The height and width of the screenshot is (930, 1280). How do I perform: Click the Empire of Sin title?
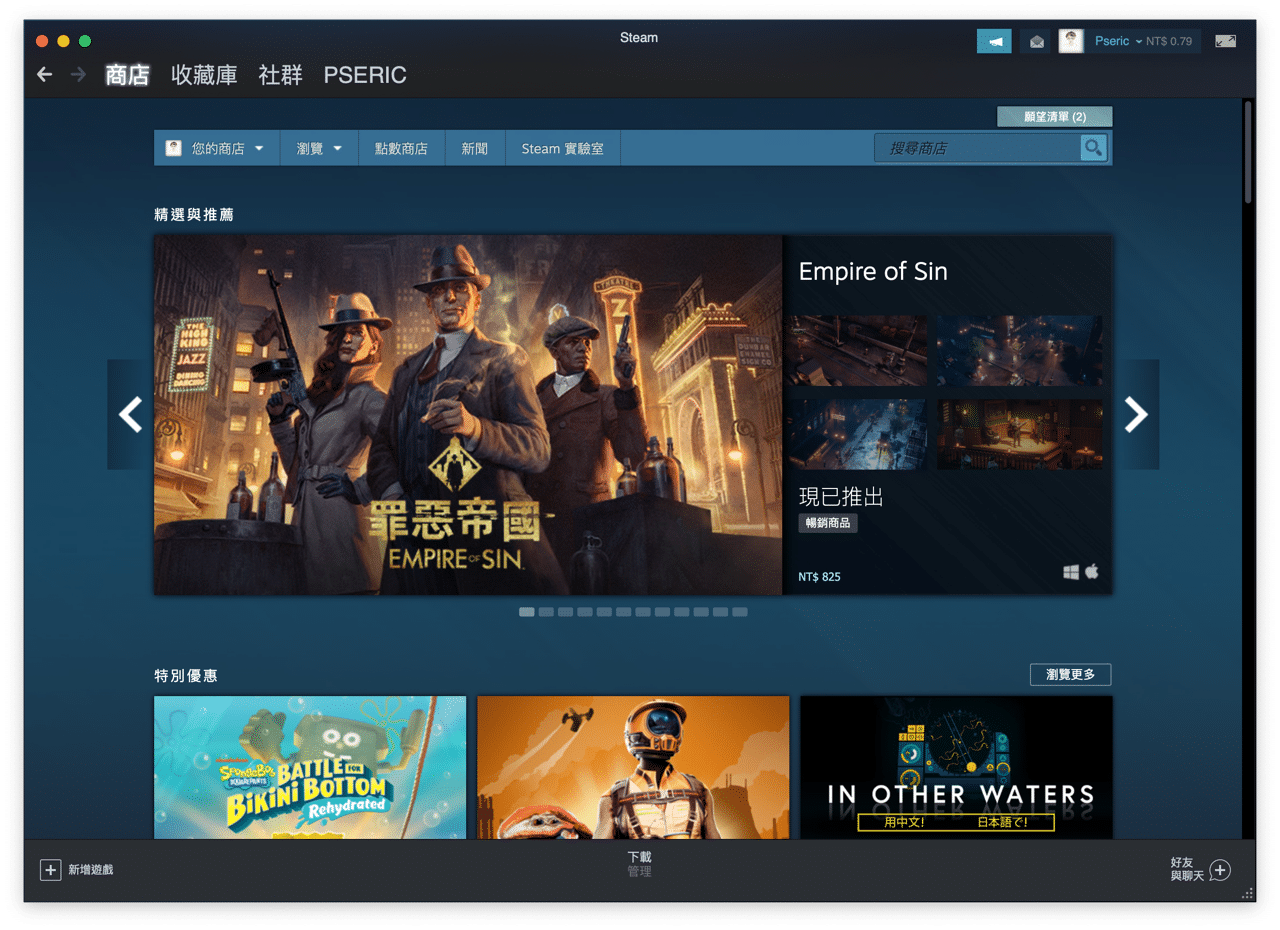[873, 271]
